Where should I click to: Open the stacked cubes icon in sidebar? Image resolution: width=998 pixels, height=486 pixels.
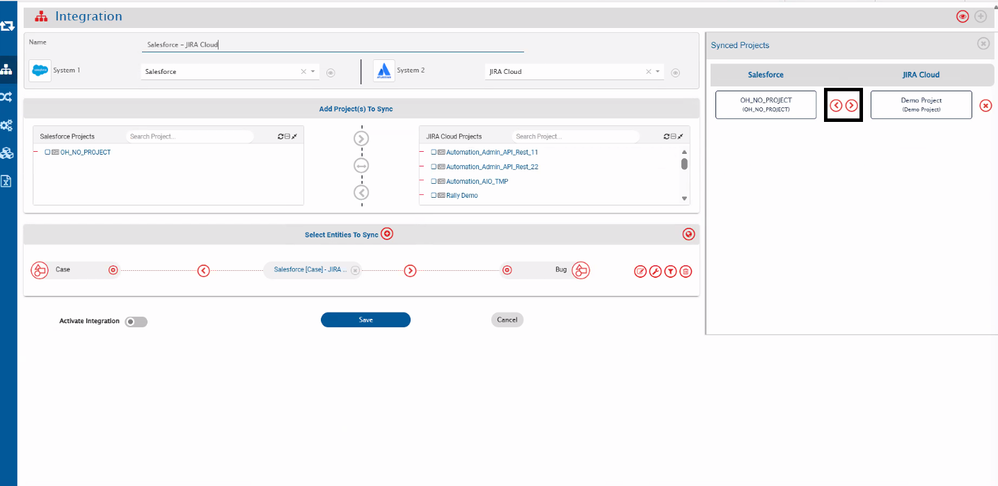pyautogui.click(x=7, y=153)
